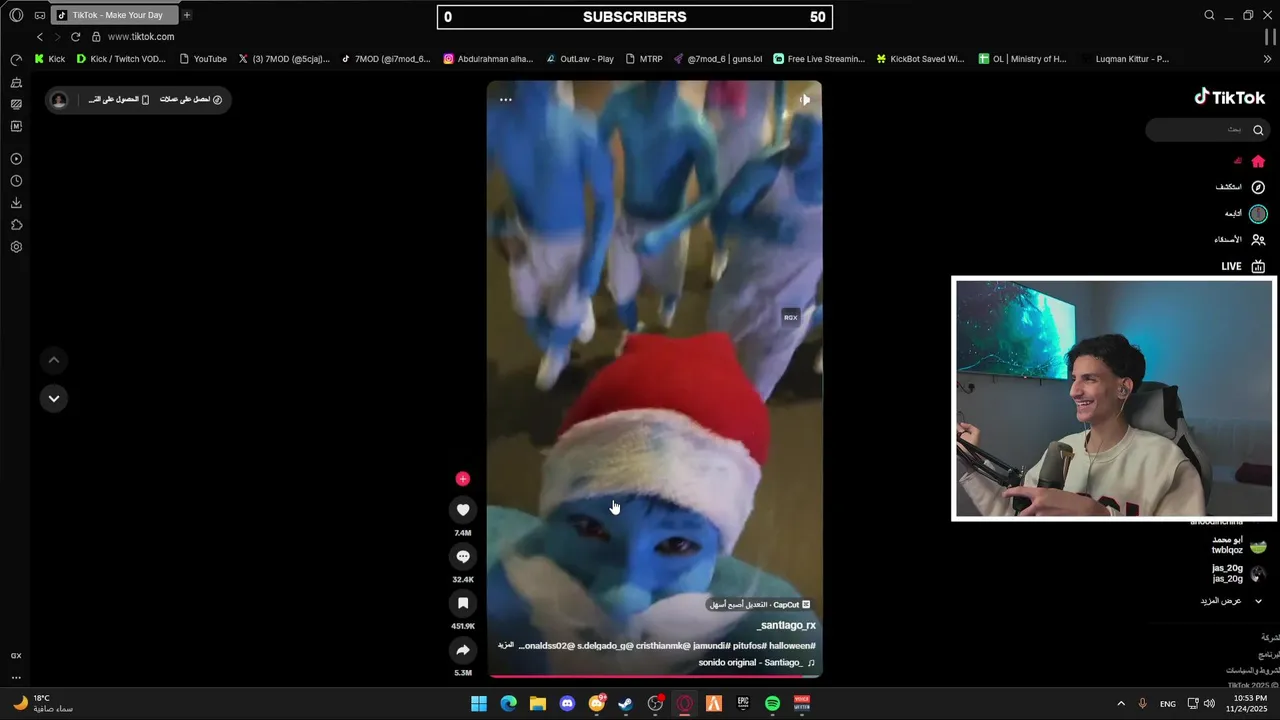Screen dimensions: 1280x720
Task: Open the Opera GX main menu logo
Action: [16, 15]
